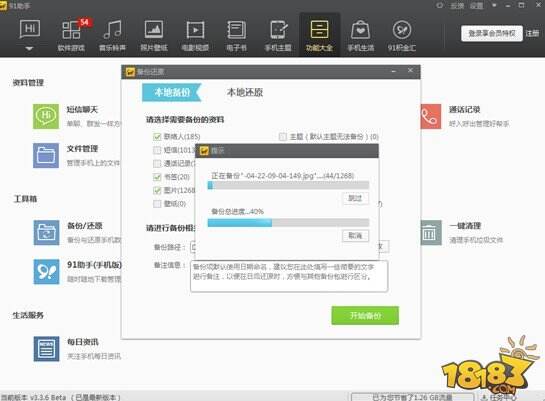Click 登录享会员特权 login button
This screenshot has width=545, height=401.
492,33
